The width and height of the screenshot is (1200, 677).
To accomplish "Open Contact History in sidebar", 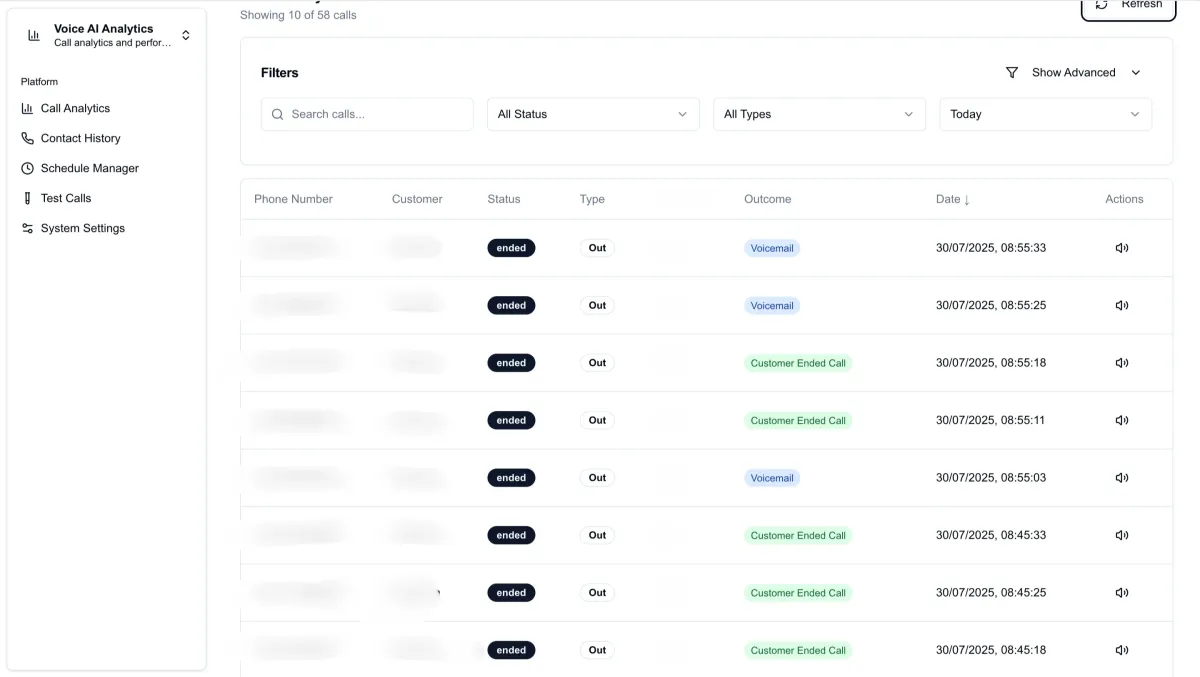I will (80, 138).
